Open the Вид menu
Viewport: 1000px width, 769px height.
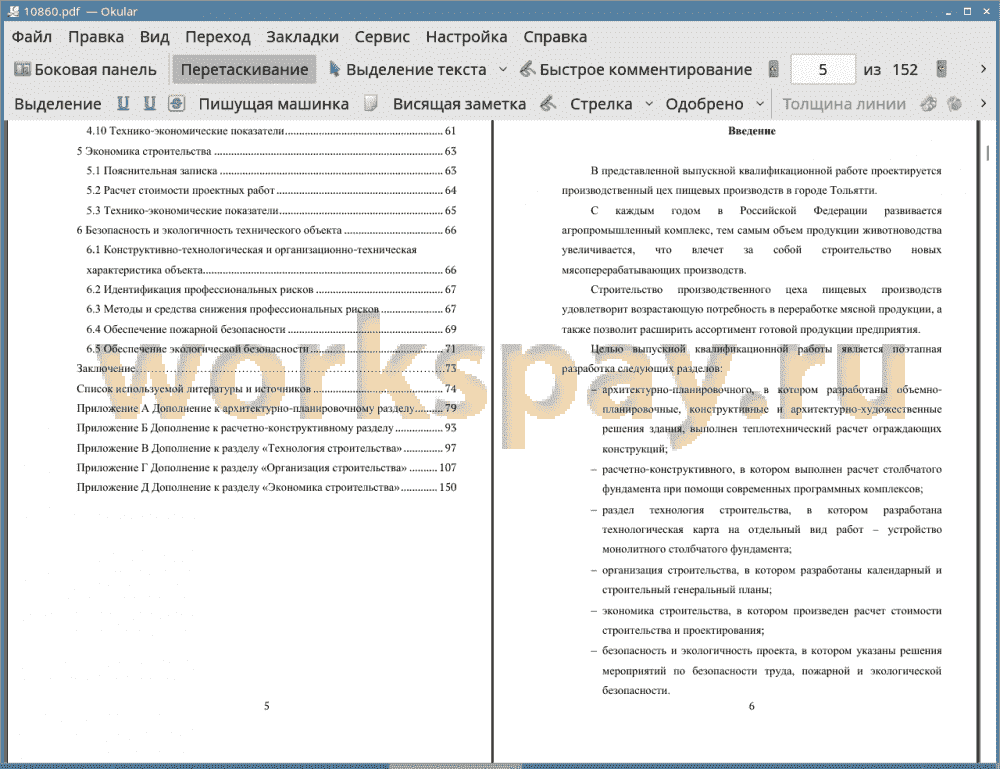(x=154, y=36)
